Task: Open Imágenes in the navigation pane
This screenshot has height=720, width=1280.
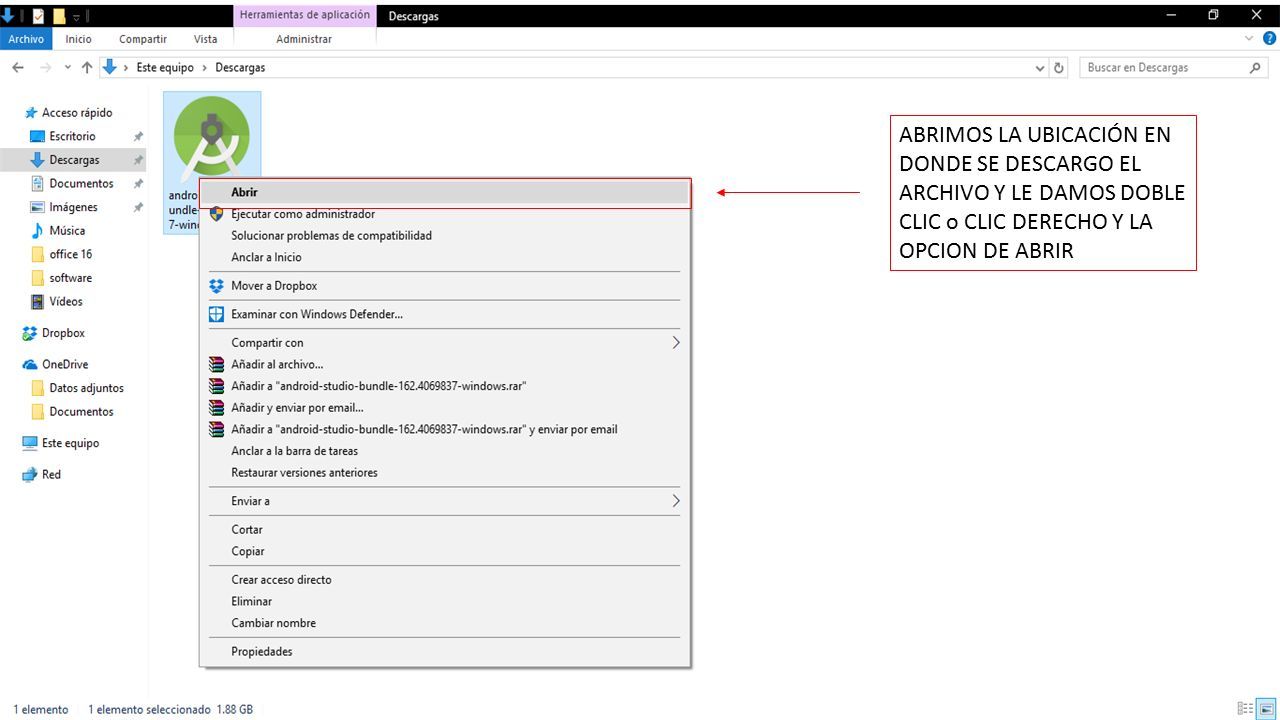Action: click(x=73, y=207)
